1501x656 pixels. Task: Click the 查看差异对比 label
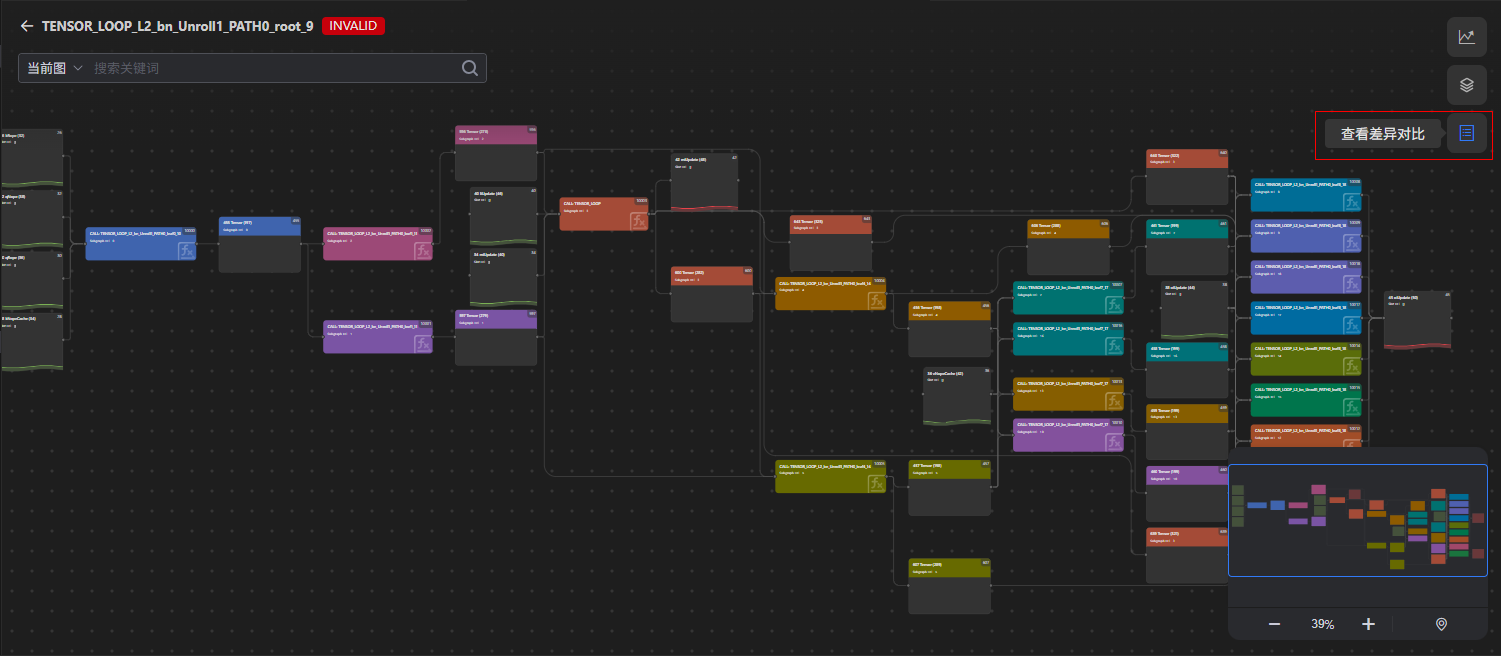coord(1382,133)
